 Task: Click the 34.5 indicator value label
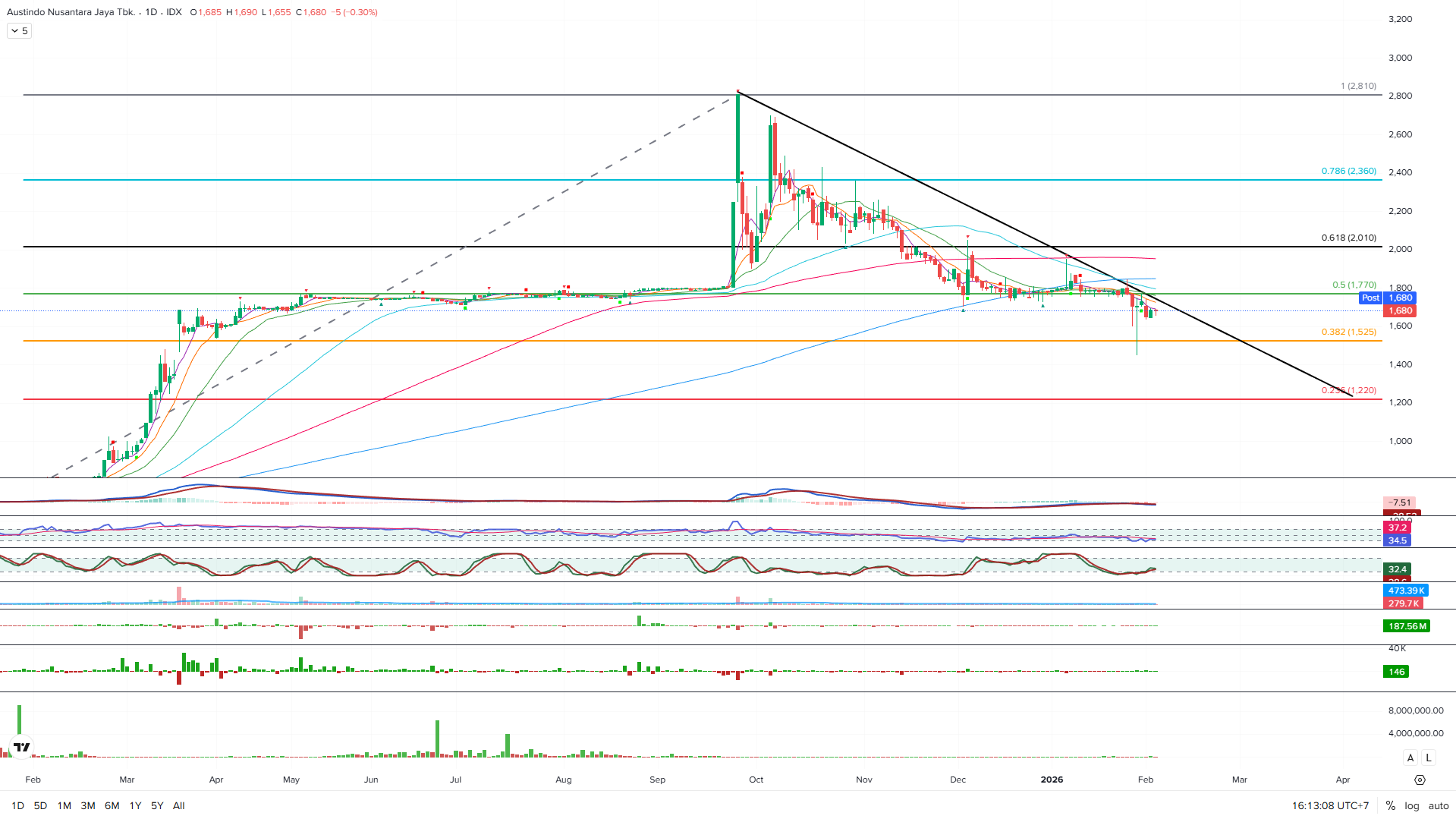[x=1398, y=540]
